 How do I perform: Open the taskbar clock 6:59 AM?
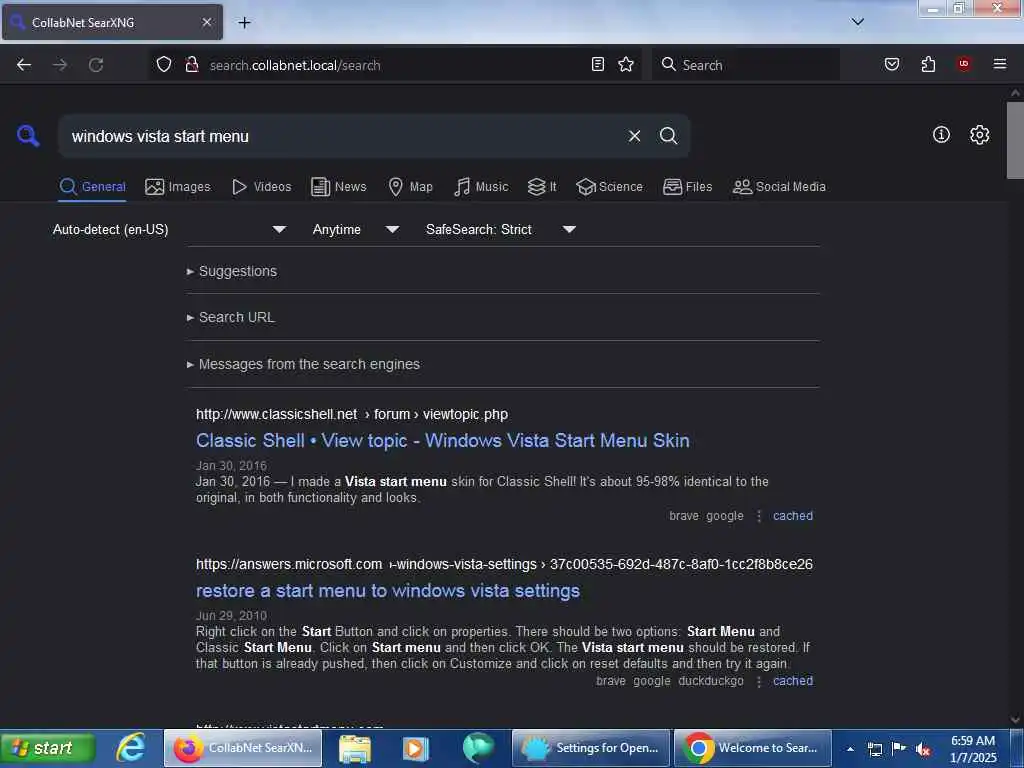[x=973, y=749]
